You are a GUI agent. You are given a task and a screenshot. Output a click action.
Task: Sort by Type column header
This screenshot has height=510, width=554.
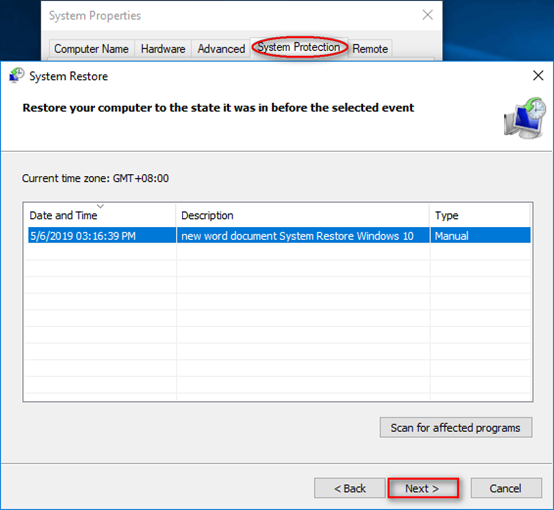pyautogui.click(x=481, y=215)
